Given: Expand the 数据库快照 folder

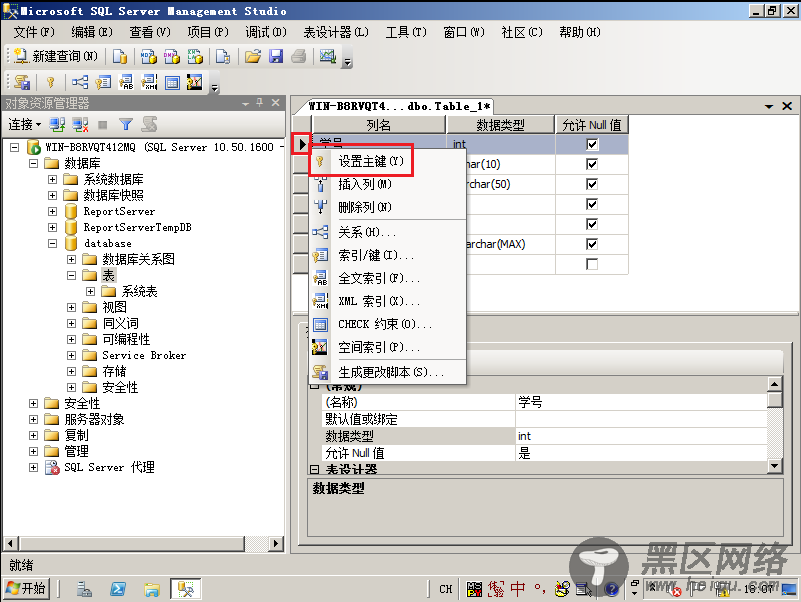Looking at the screenshot, I should [x=52, y=195].
